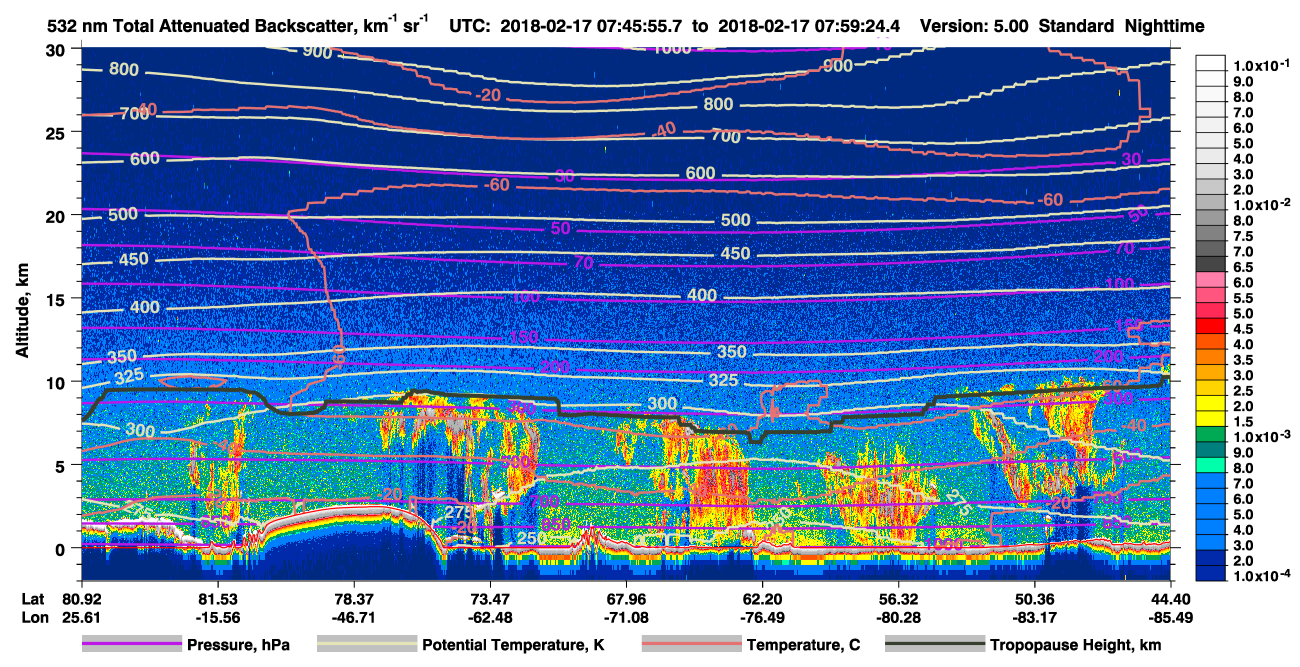Click latitude value 73.47
This screenshot has width=1300, height=667.
[490, 598]
